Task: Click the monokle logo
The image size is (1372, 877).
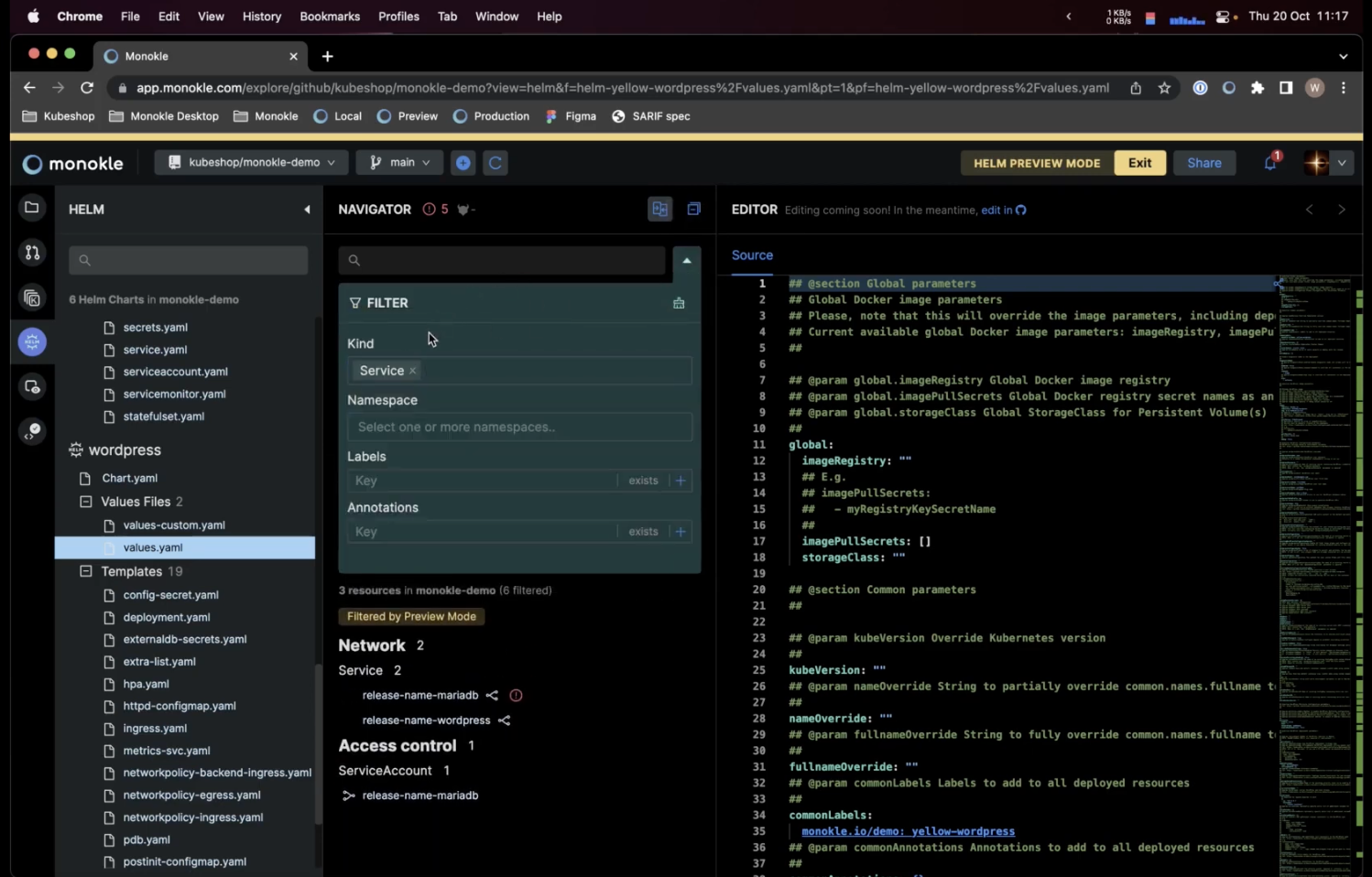Action: tap(73, 164)
